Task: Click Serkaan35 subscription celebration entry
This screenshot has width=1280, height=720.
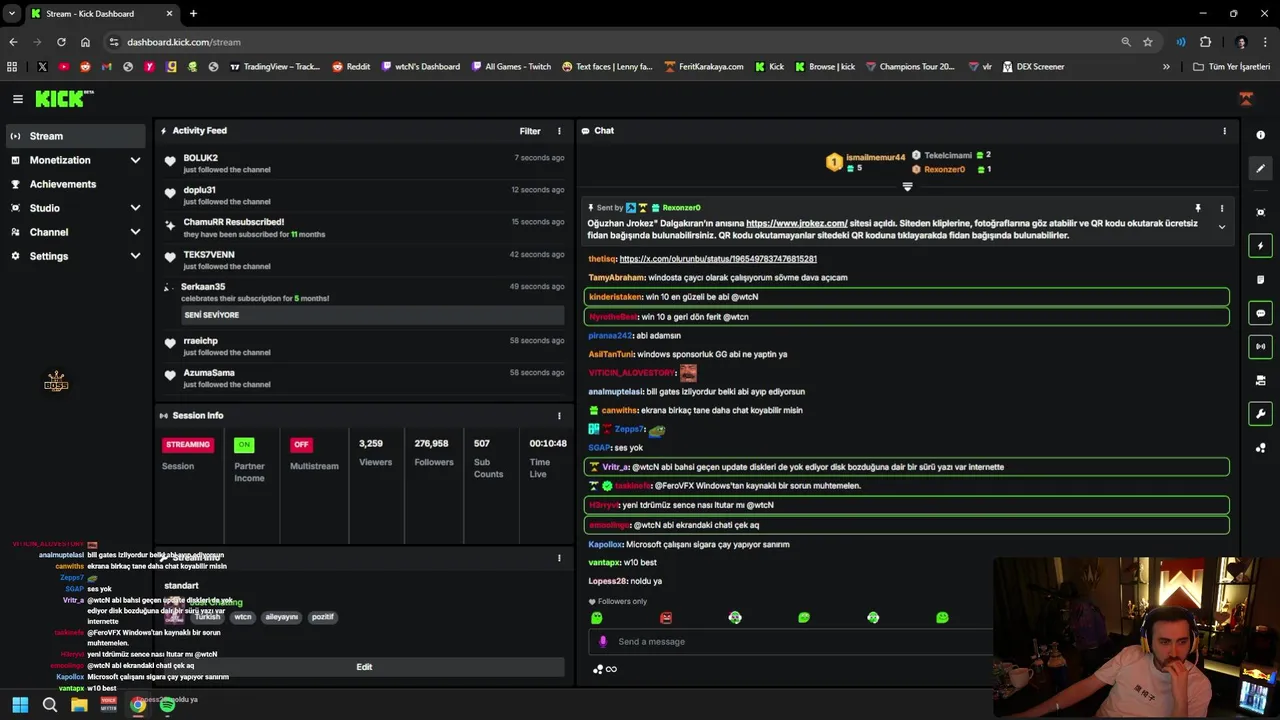Action: pos(364,301)
